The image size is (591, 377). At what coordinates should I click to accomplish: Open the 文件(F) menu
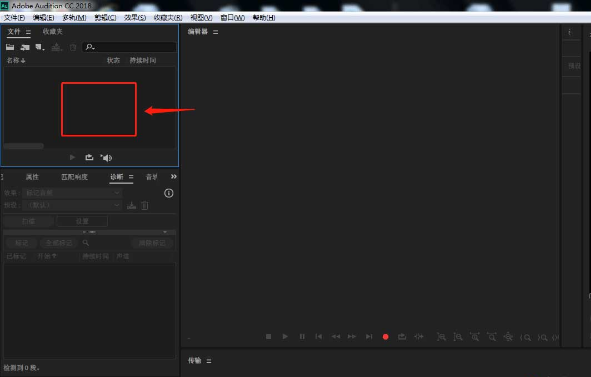14,18
